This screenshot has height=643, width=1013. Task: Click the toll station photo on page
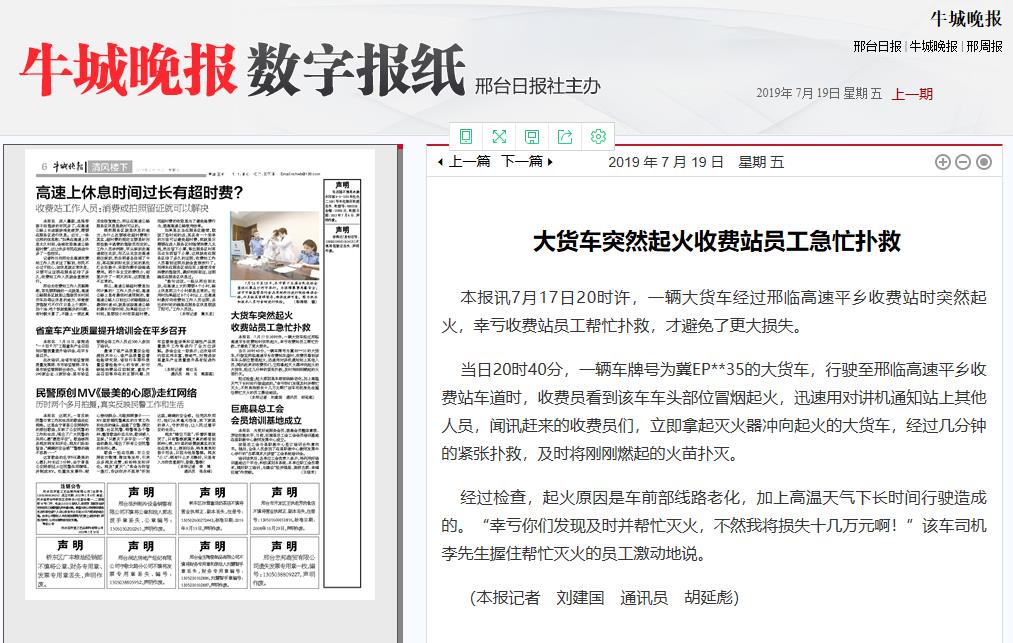pyautogui.click(x=275, y=246)
